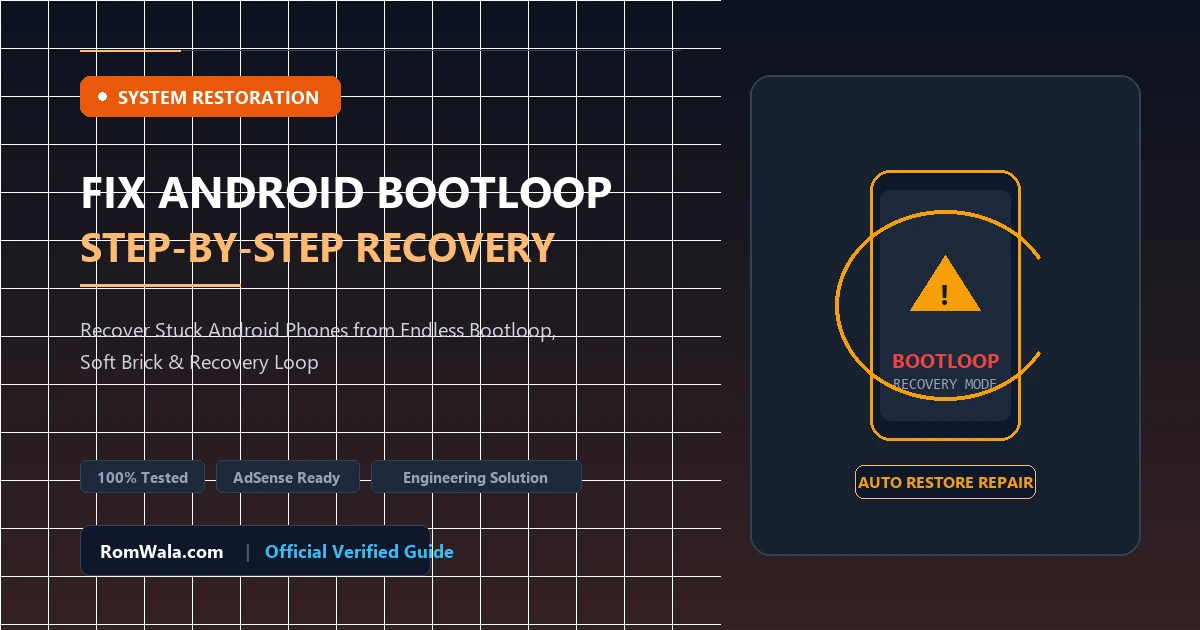1200x630 pixels.
Task: Click the AUTO RESTORE REPAIR button
Action: click(945, 482)
